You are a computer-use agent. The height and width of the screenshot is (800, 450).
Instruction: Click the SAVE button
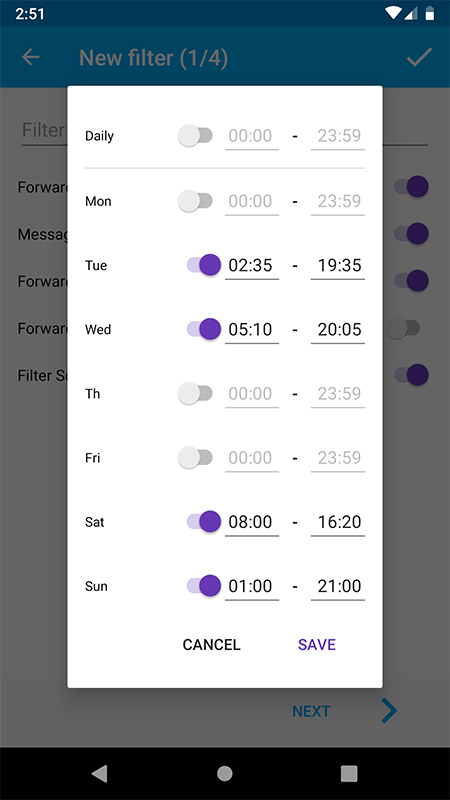tap(317, 644)
